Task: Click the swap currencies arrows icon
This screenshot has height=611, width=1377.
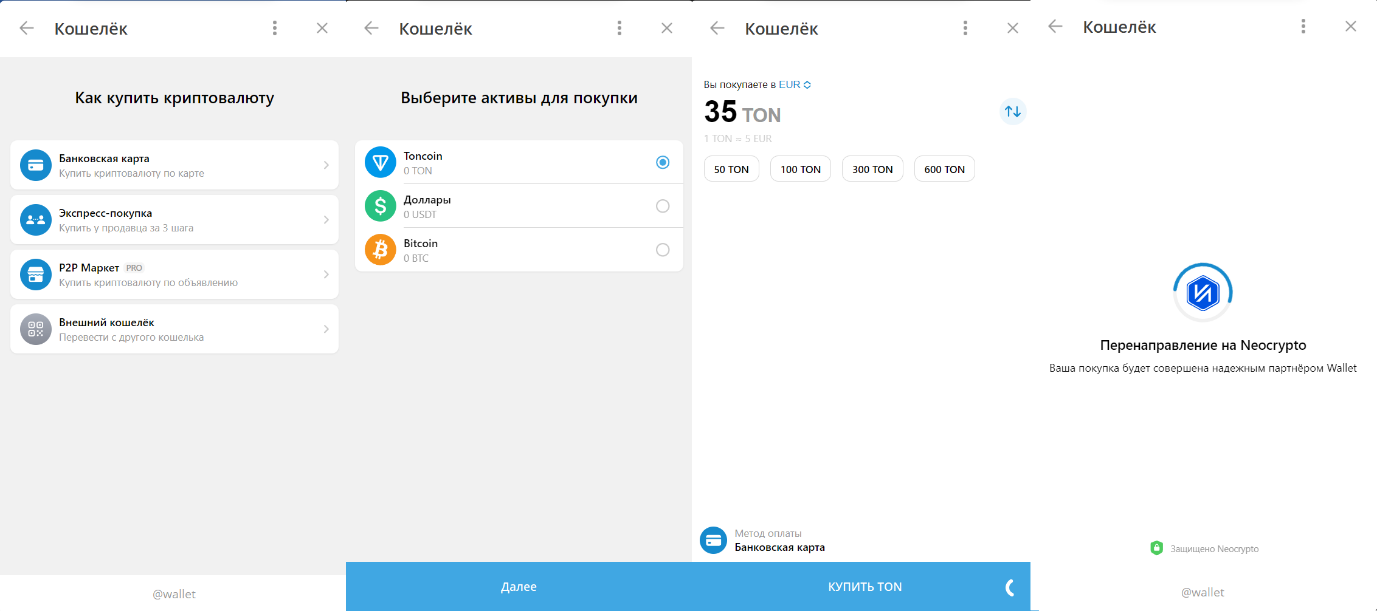Action: (x=1012, y=111)
